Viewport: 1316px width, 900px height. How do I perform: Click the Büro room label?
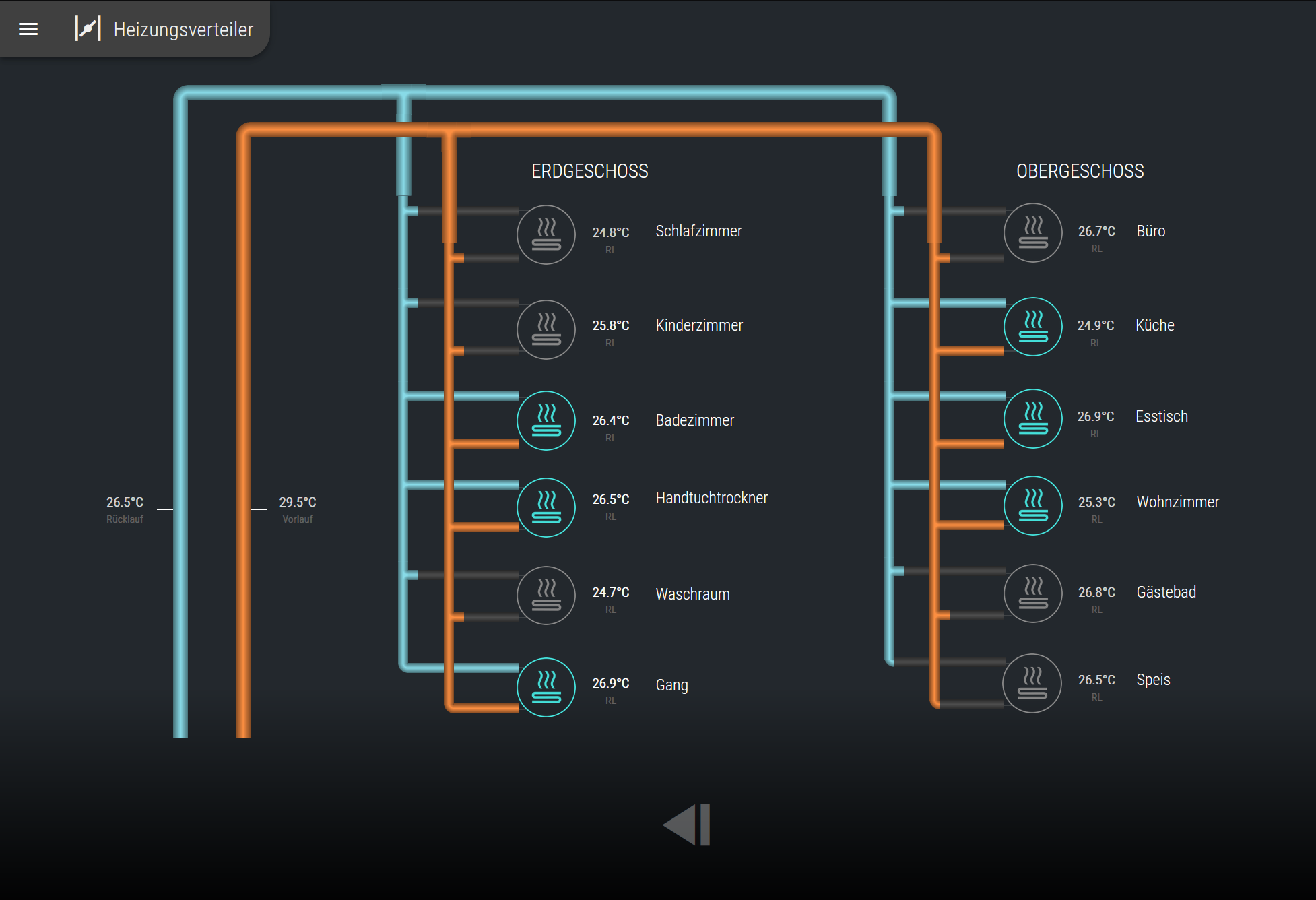point(1150,231)
